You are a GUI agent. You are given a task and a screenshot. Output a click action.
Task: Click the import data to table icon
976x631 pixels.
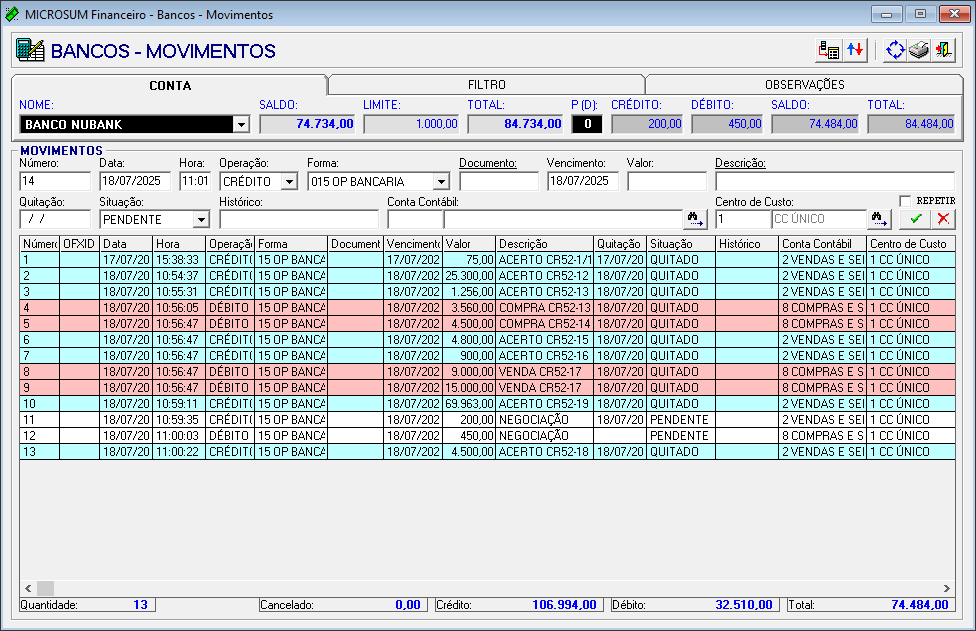[828, 50]
